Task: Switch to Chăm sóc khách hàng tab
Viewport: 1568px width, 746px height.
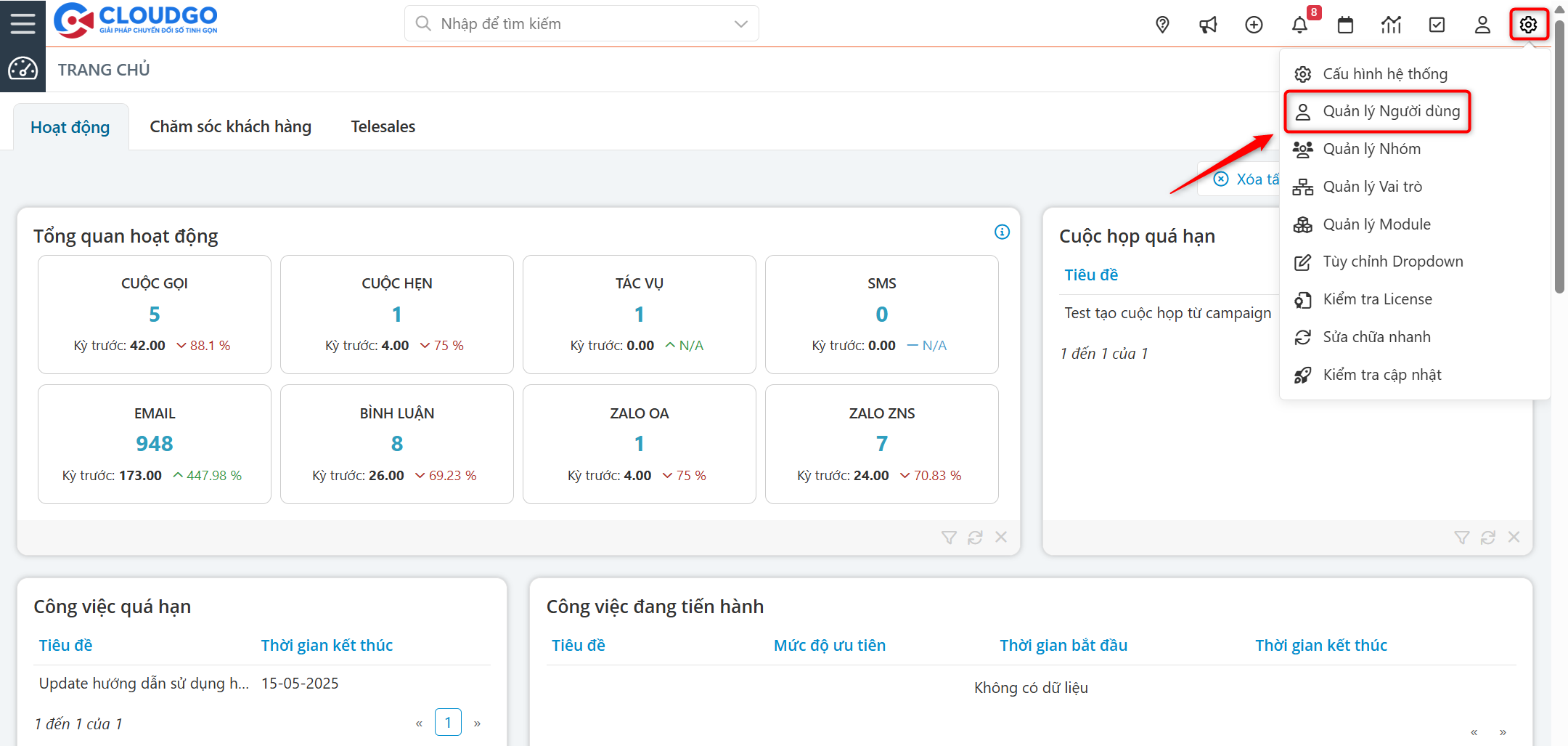Action: [x=230, y=126]
